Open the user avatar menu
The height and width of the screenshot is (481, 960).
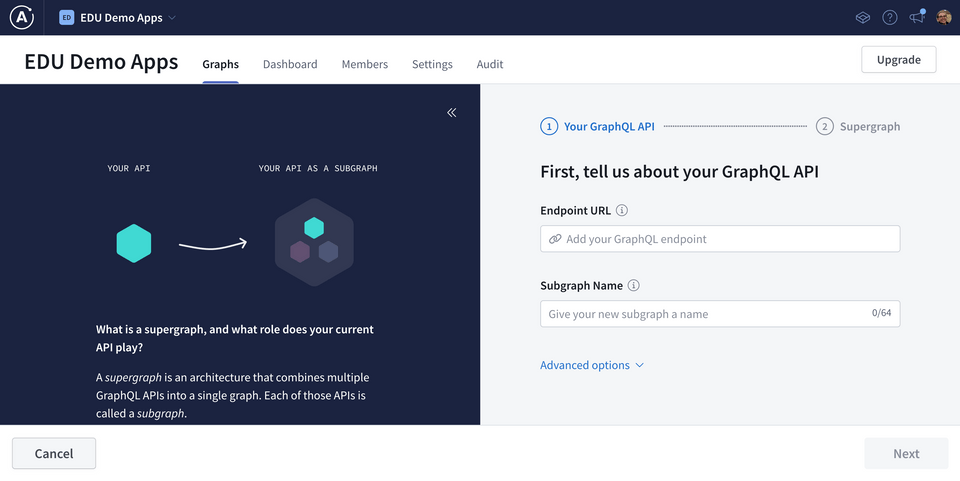click(x=943, y=17)
